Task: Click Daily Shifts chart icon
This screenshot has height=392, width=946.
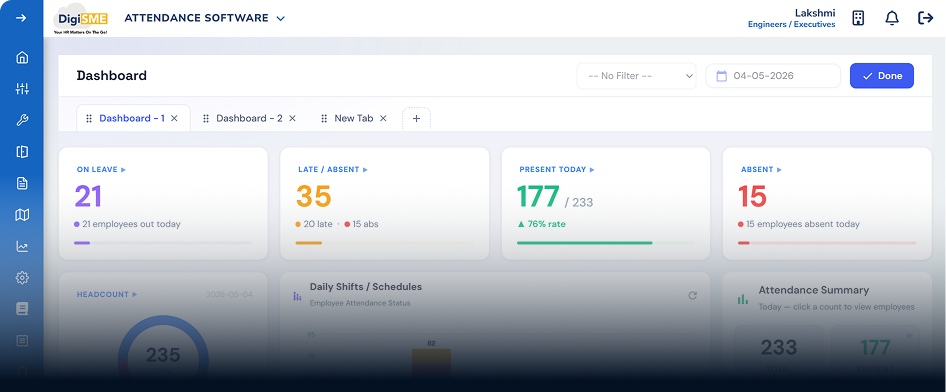Action: (x=297, y=296)
